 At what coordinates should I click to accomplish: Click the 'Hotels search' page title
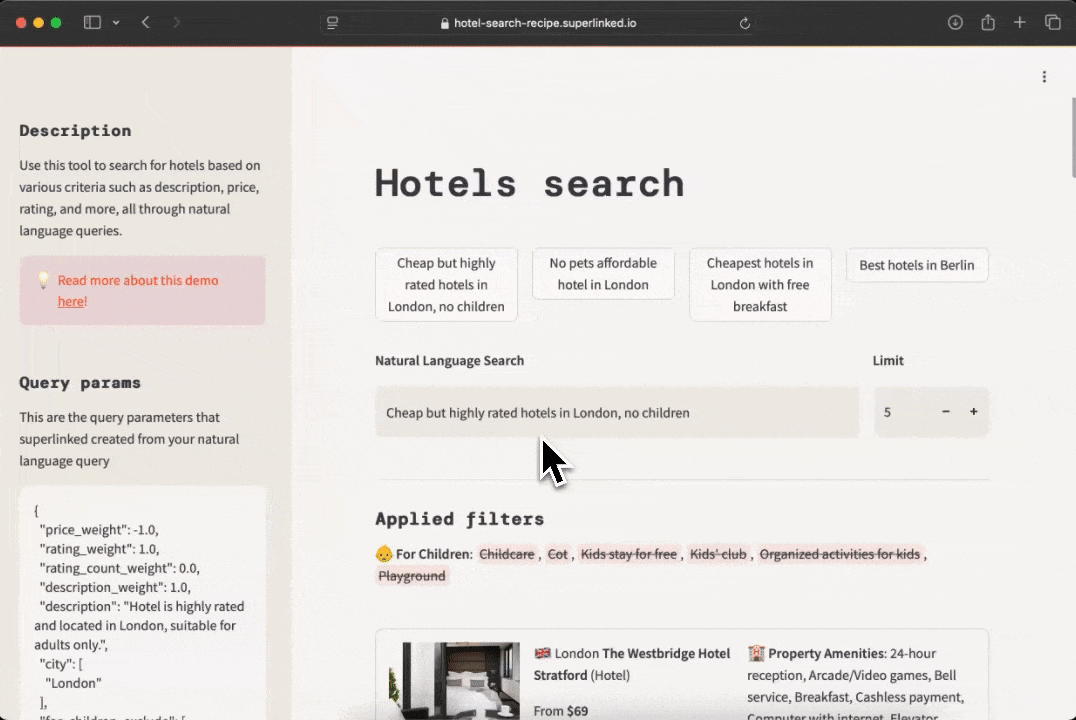click(529, 183)
